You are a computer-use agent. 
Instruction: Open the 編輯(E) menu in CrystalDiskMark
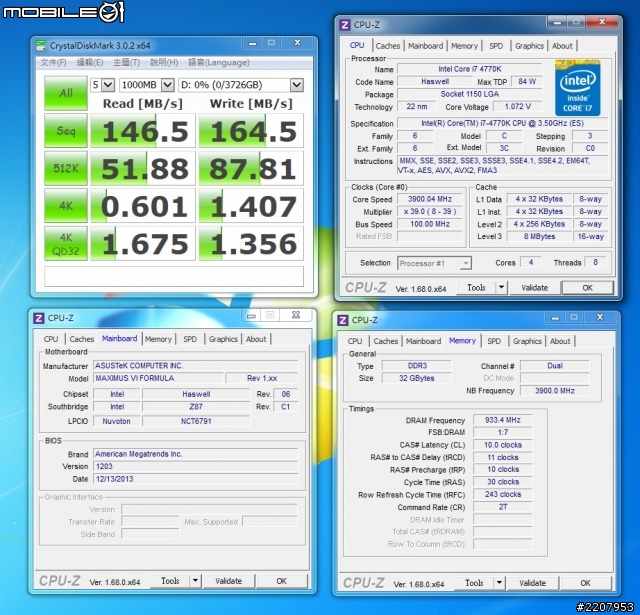tap(90, 63)
